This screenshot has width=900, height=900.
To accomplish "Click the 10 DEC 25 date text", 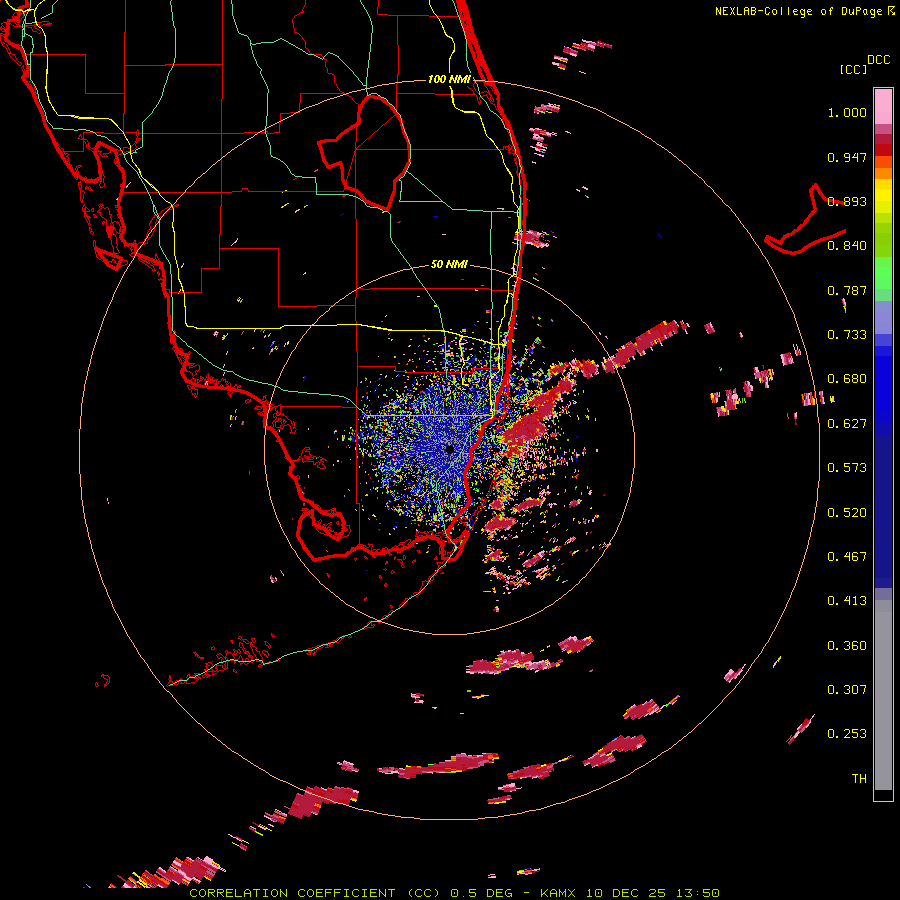I will coord(626,893).
